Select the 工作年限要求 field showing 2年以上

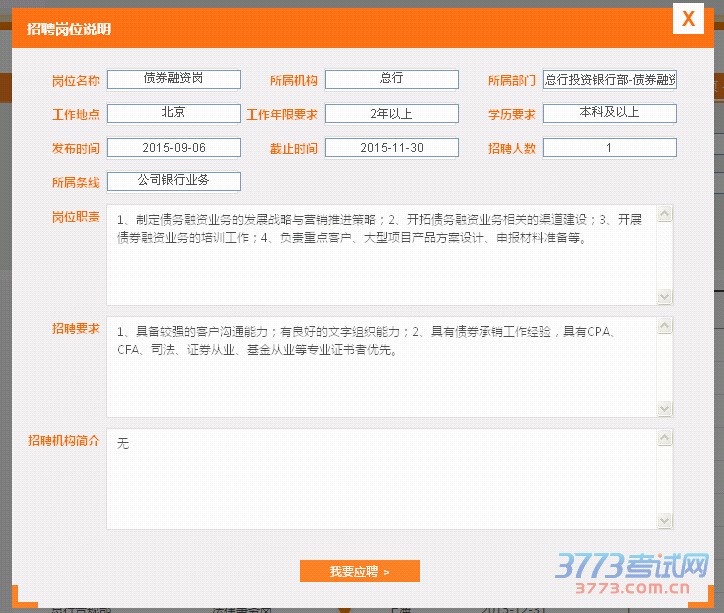[x=392, y=113]
